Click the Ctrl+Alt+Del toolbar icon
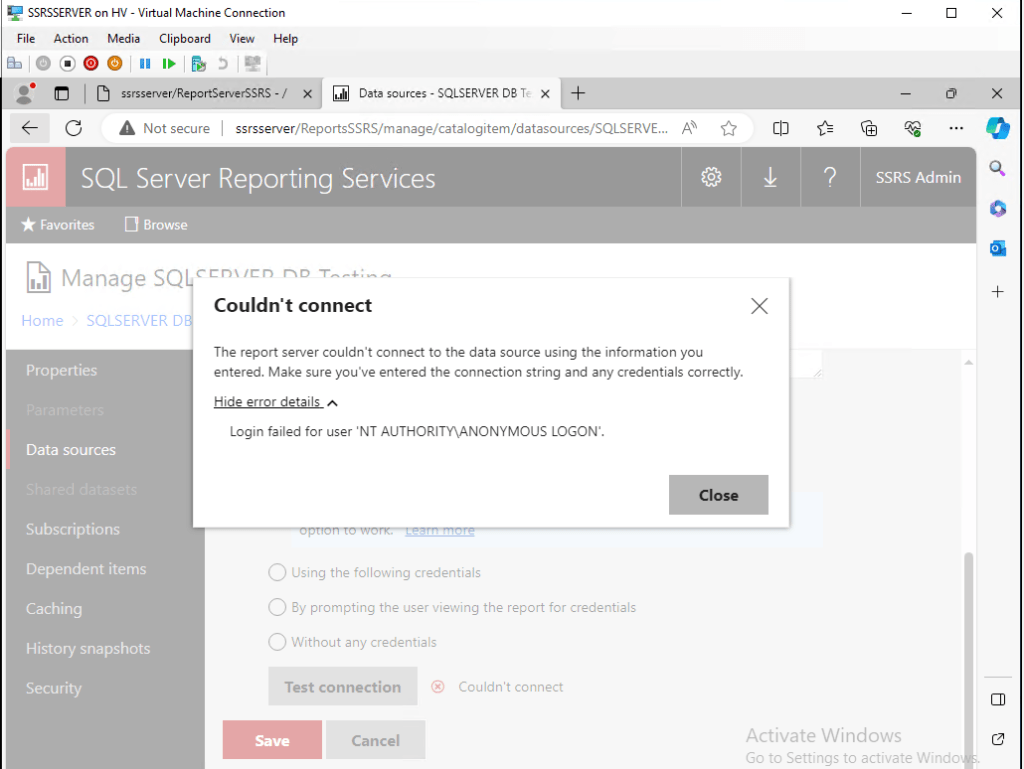This screenshot has width=1024, height=769. click(x=14, y=63)
